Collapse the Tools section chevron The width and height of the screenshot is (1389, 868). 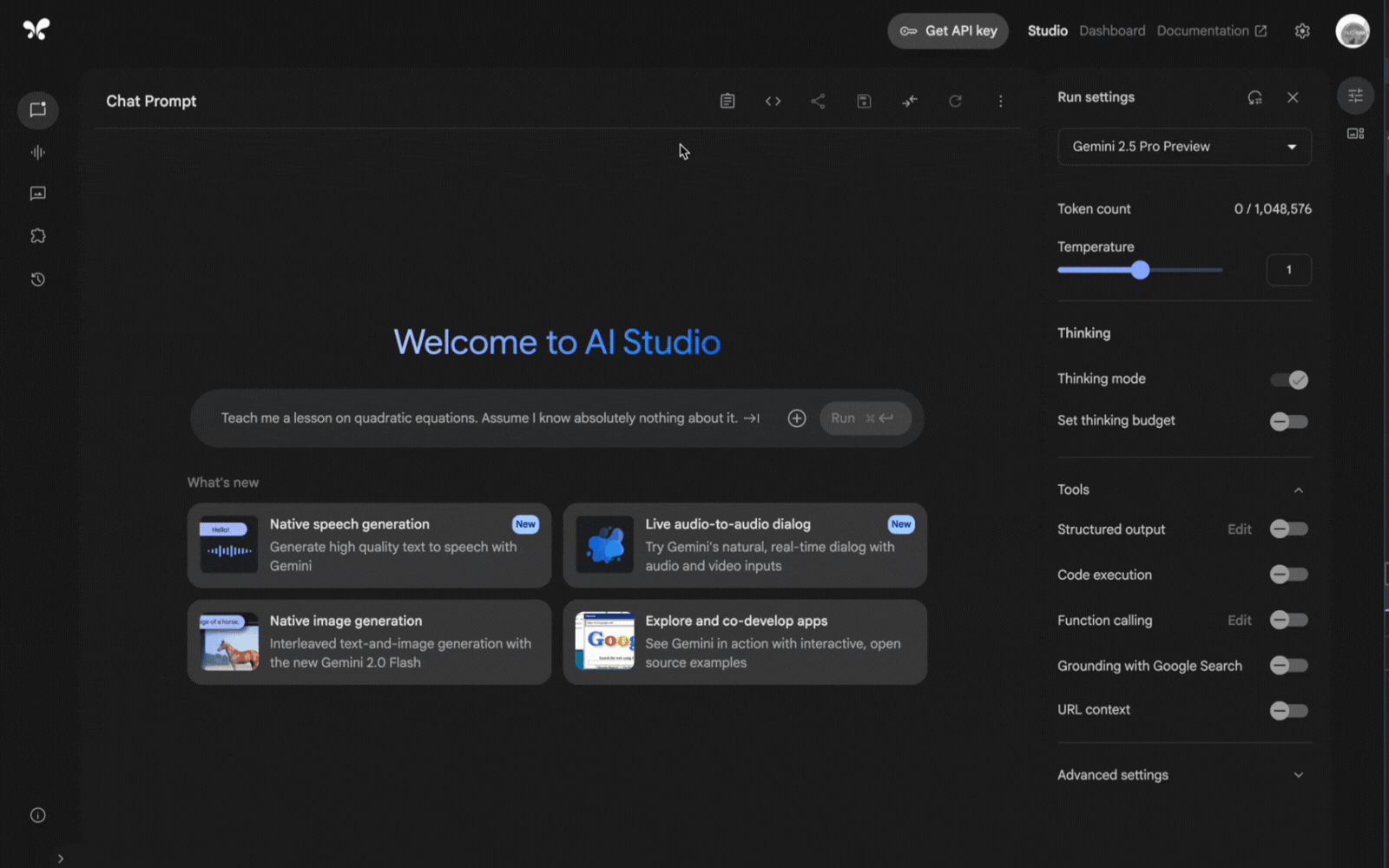[x=1299, y=490]
